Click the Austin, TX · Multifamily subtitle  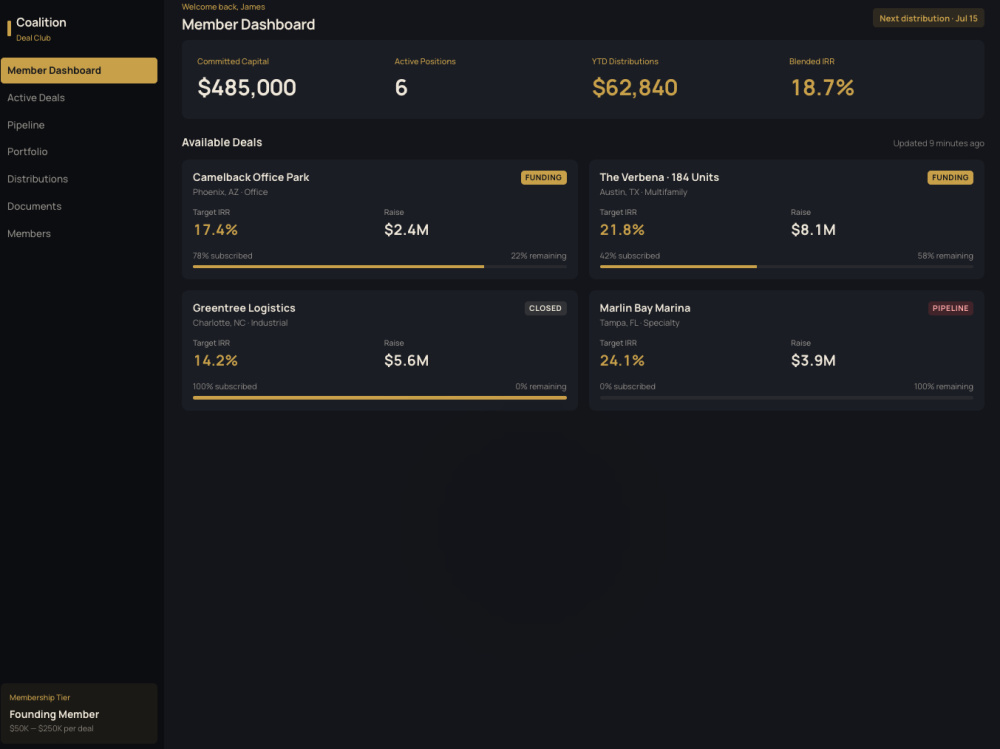coord(643,192)
